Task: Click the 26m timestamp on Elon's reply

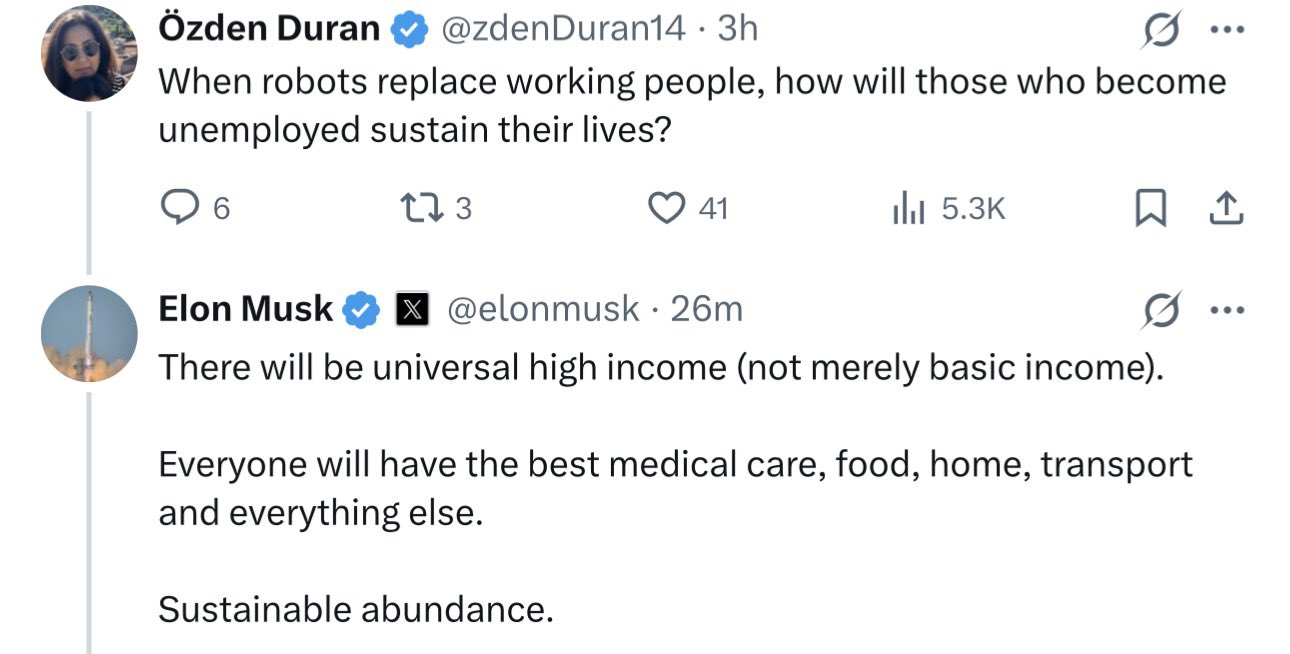Action: (707, 310)
